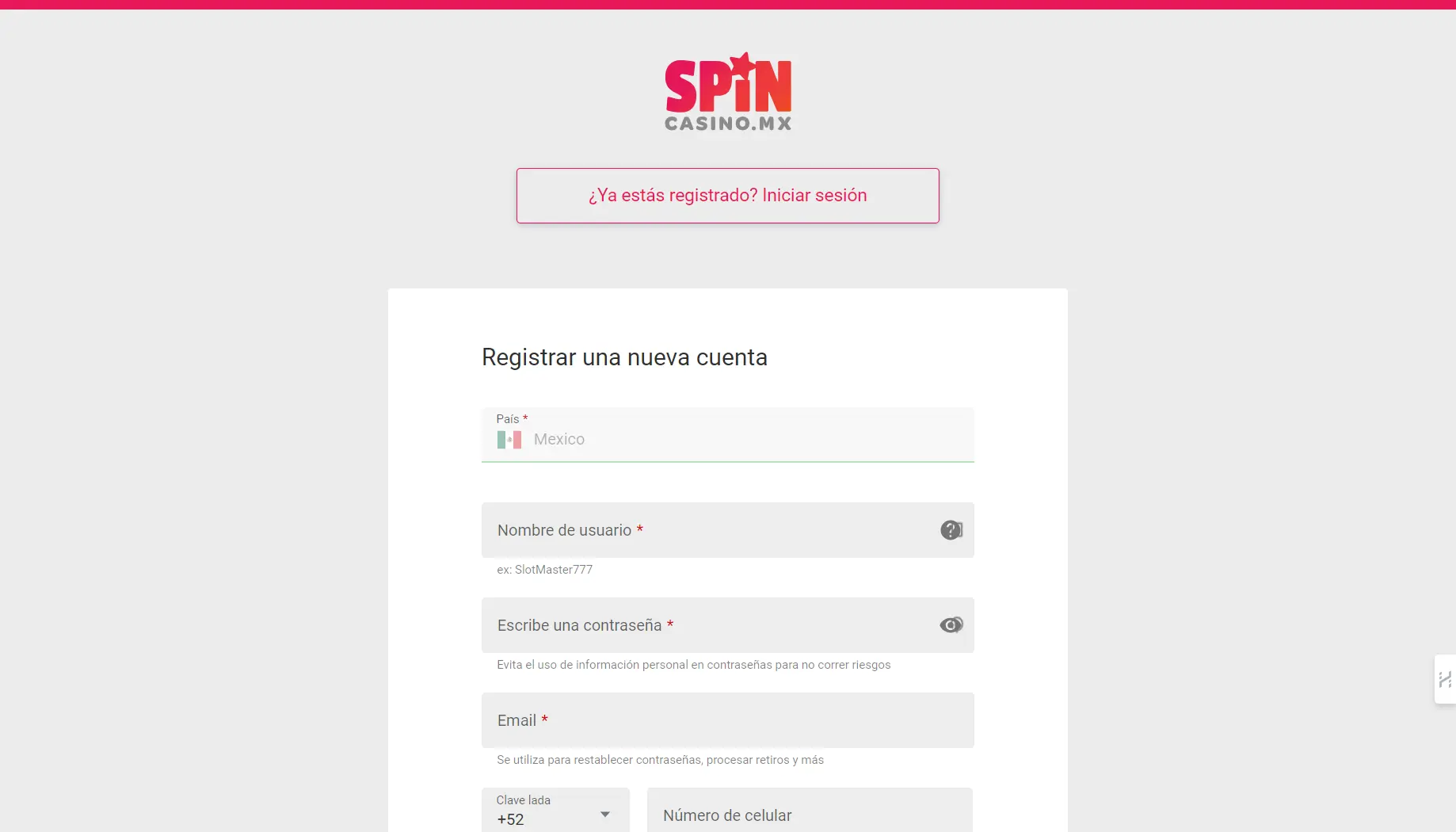Click the 'Registrar una nueva cuenta' heading
The width and height of the screenshot is (1456, 832).
624,357
